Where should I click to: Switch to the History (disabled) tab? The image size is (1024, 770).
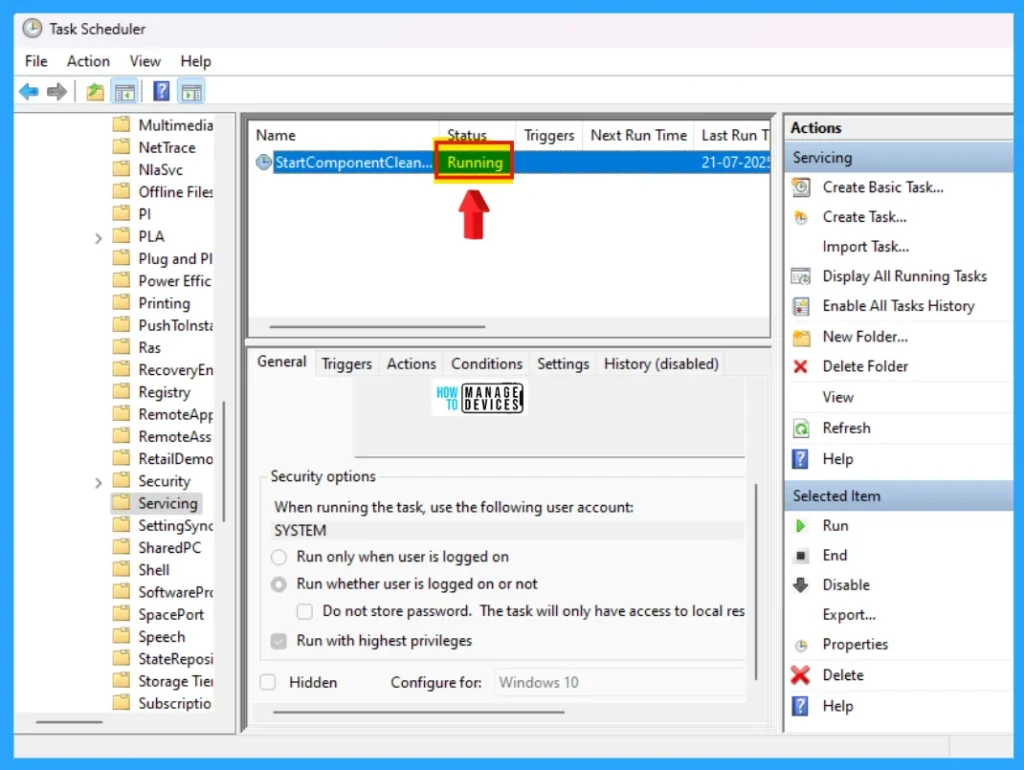[x=661, y=364]
